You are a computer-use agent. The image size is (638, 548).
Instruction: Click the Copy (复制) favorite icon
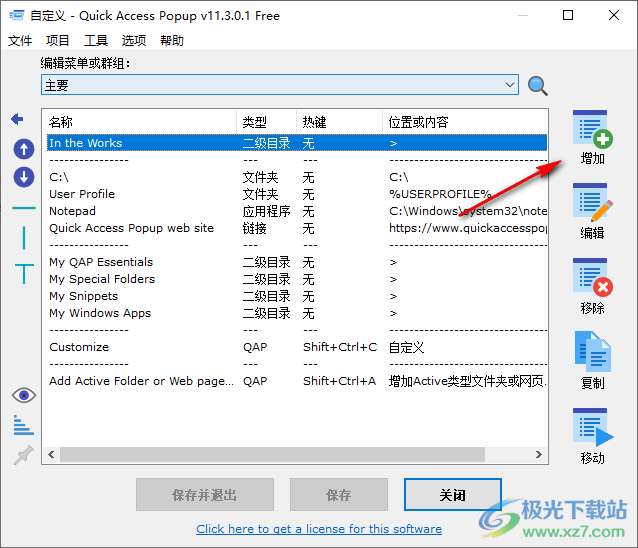(592, 352)
